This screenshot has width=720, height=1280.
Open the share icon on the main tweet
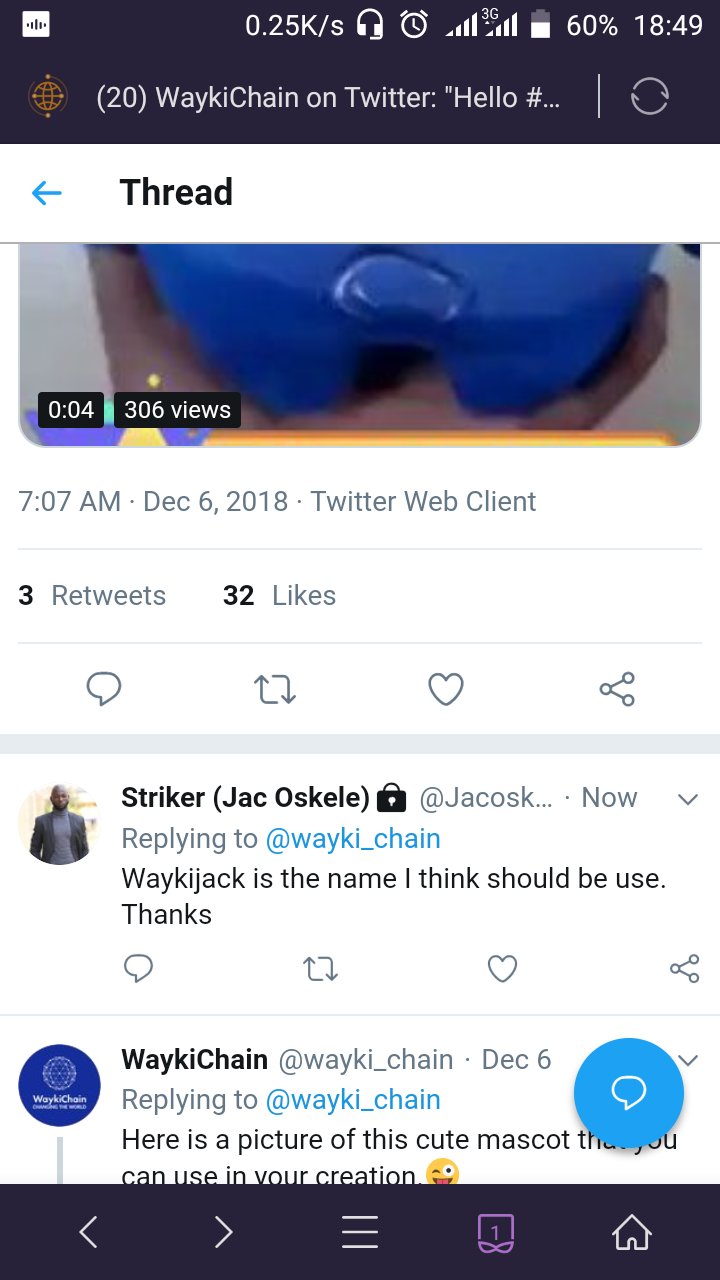click(617, 689)
